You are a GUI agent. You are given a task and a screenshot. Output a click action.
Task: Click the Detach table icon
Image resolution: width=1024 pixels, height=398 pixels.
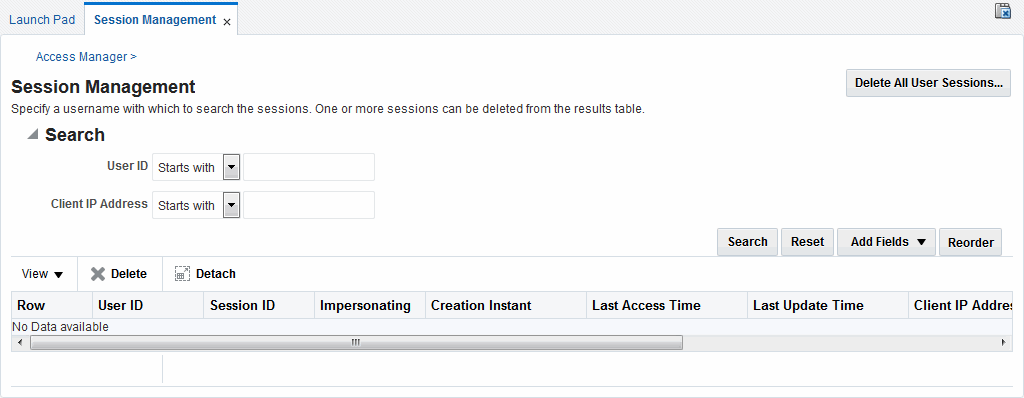[x=182, y=274]
